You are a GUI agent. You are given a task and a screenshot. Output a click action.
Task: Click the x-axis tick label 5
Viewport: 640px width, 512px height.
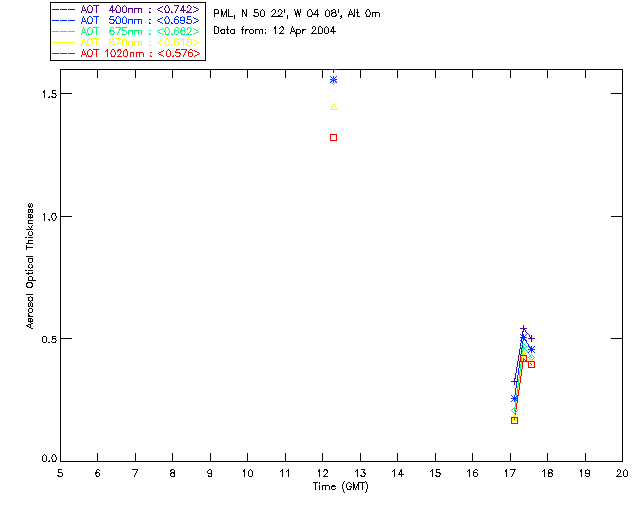point(60,473)
